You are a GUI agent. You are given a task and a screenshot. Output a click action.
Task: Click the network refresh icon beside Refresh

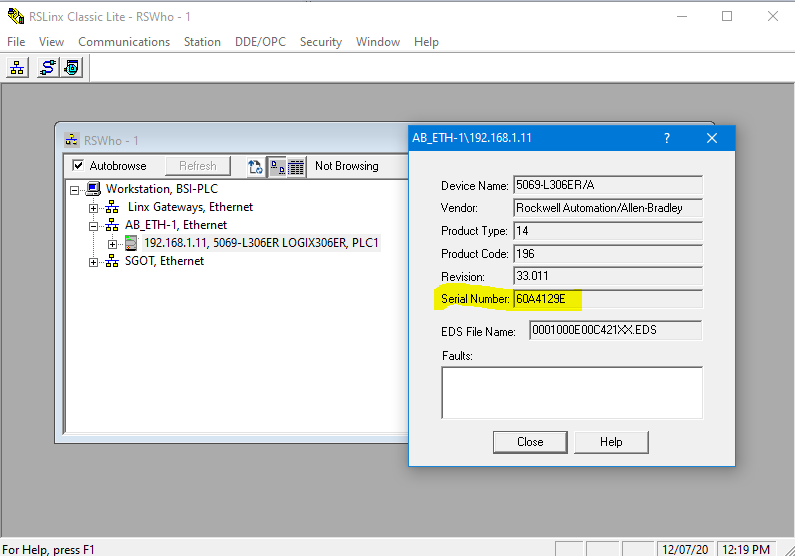pyautogui.click(x=256, y=166)
